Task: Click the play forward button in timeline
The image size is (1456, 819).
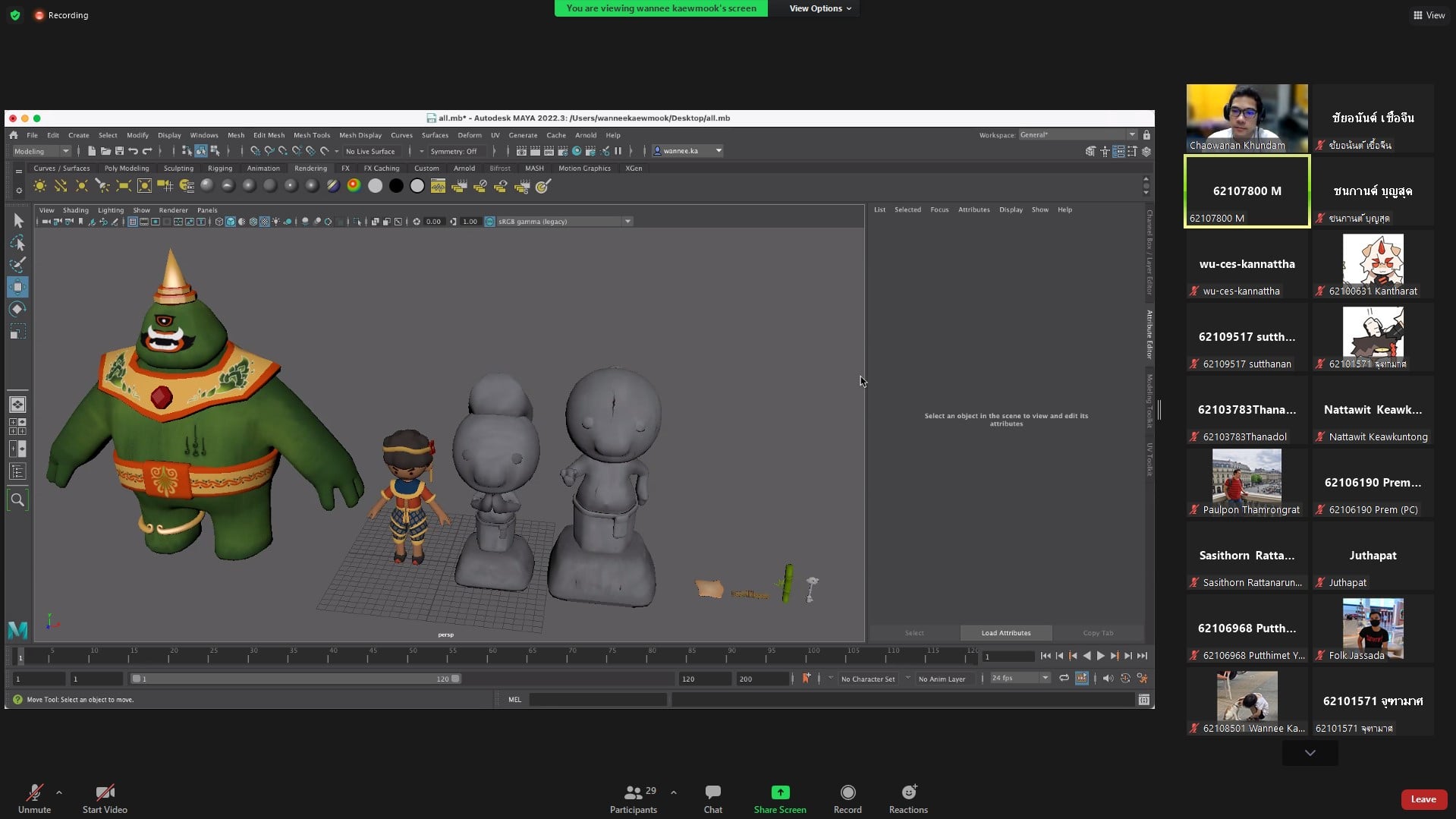Action: (x=1100, y=656)
